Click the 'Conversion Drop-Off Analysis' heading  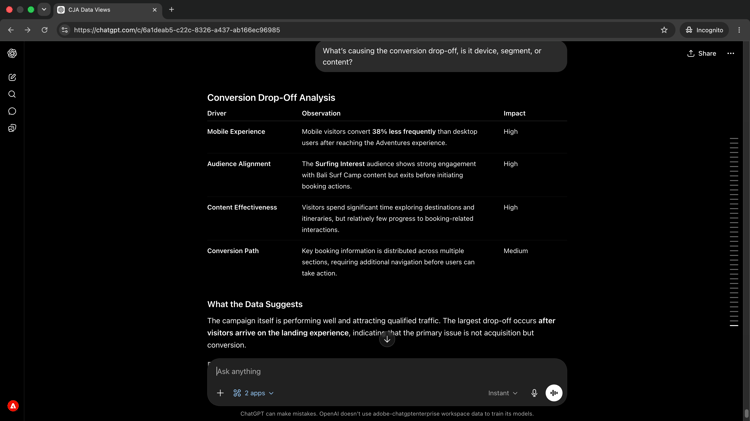pos(271,98)
